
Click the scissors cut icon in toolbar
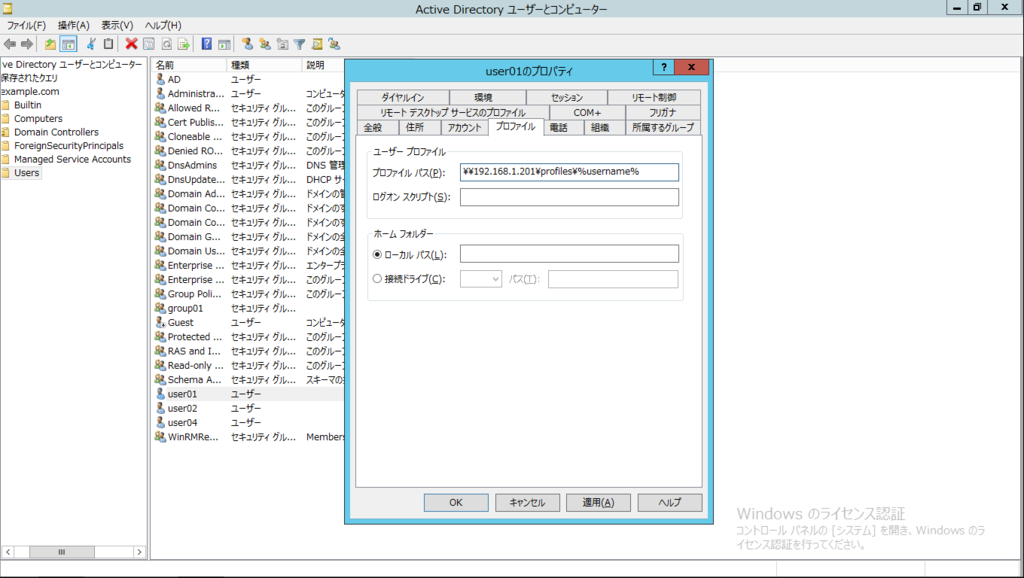click(91, 44)
